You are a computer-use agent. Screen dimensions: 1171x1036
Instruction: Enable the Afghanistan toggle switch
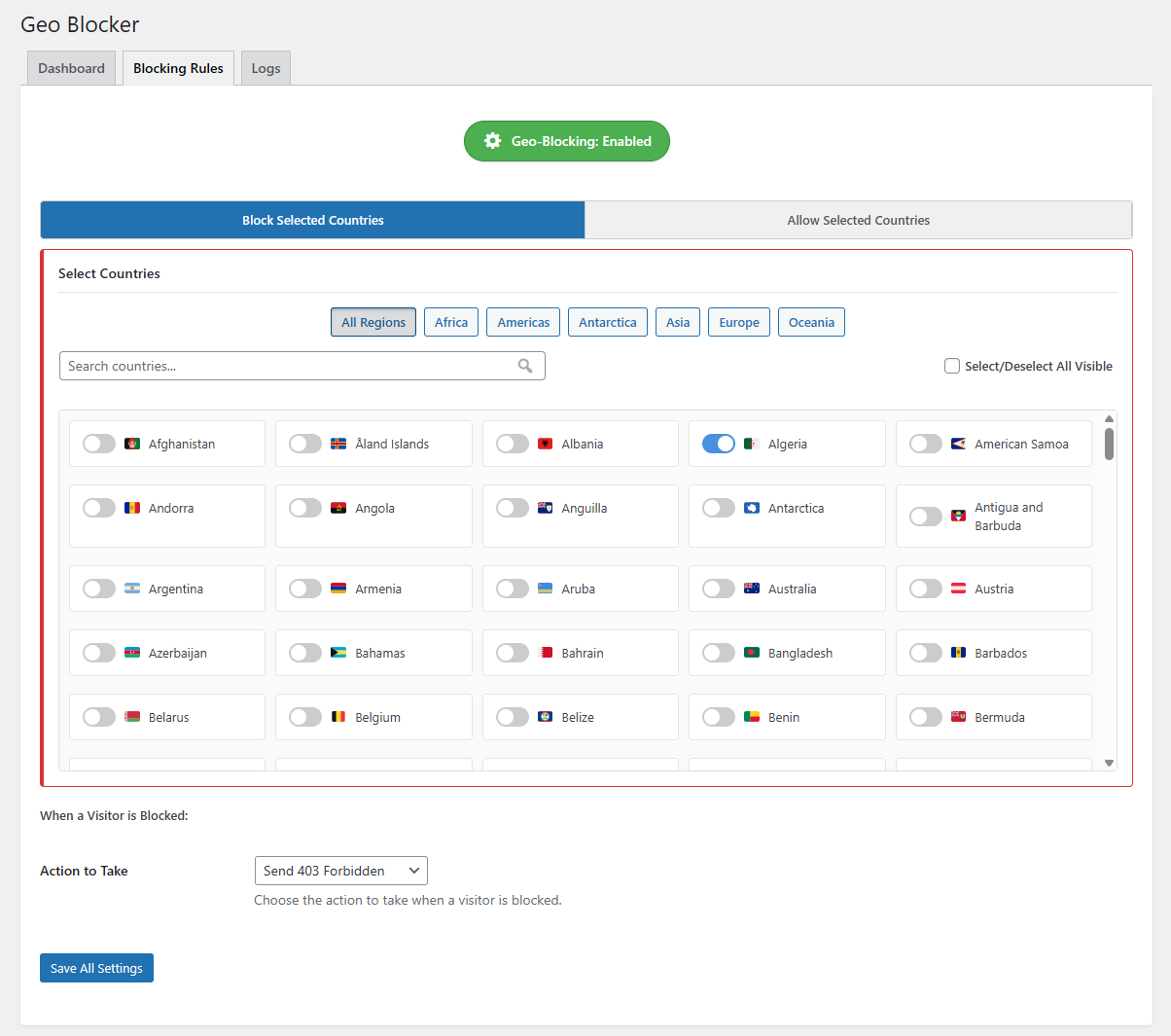tap(99, 444)
